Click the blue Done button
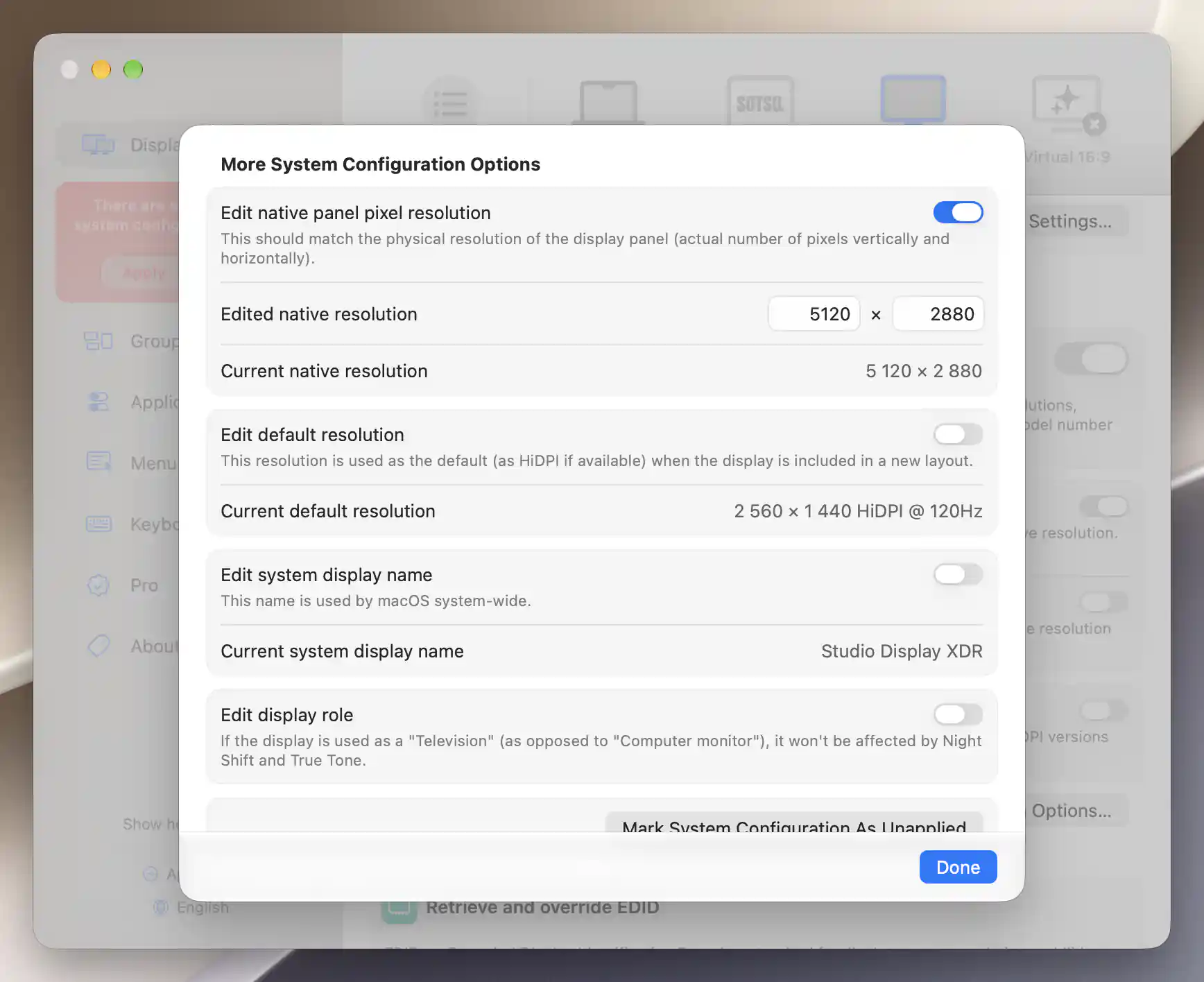 [958, 867]
